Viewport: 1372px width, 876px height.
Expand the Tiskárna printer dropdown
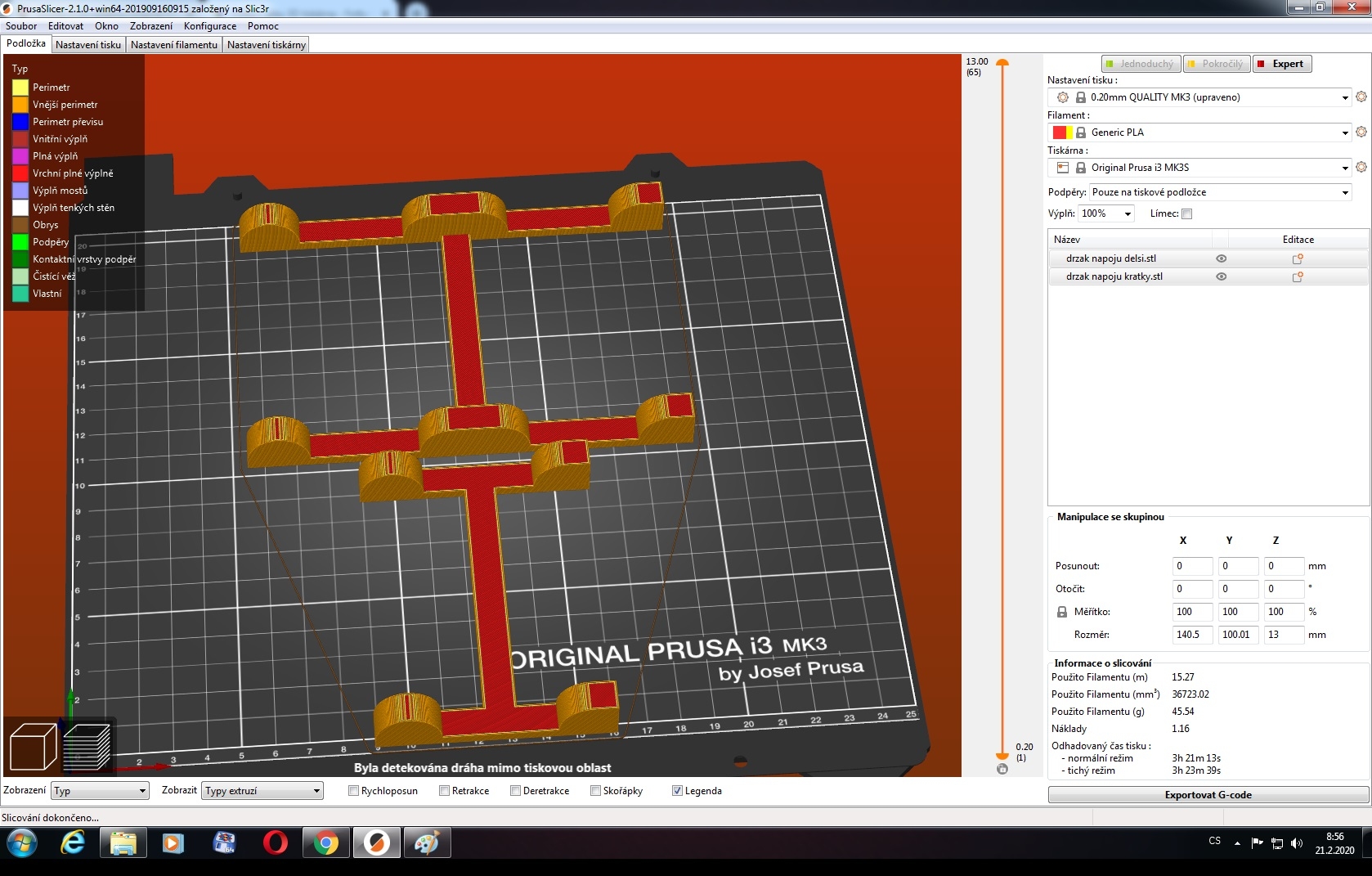1200,168
